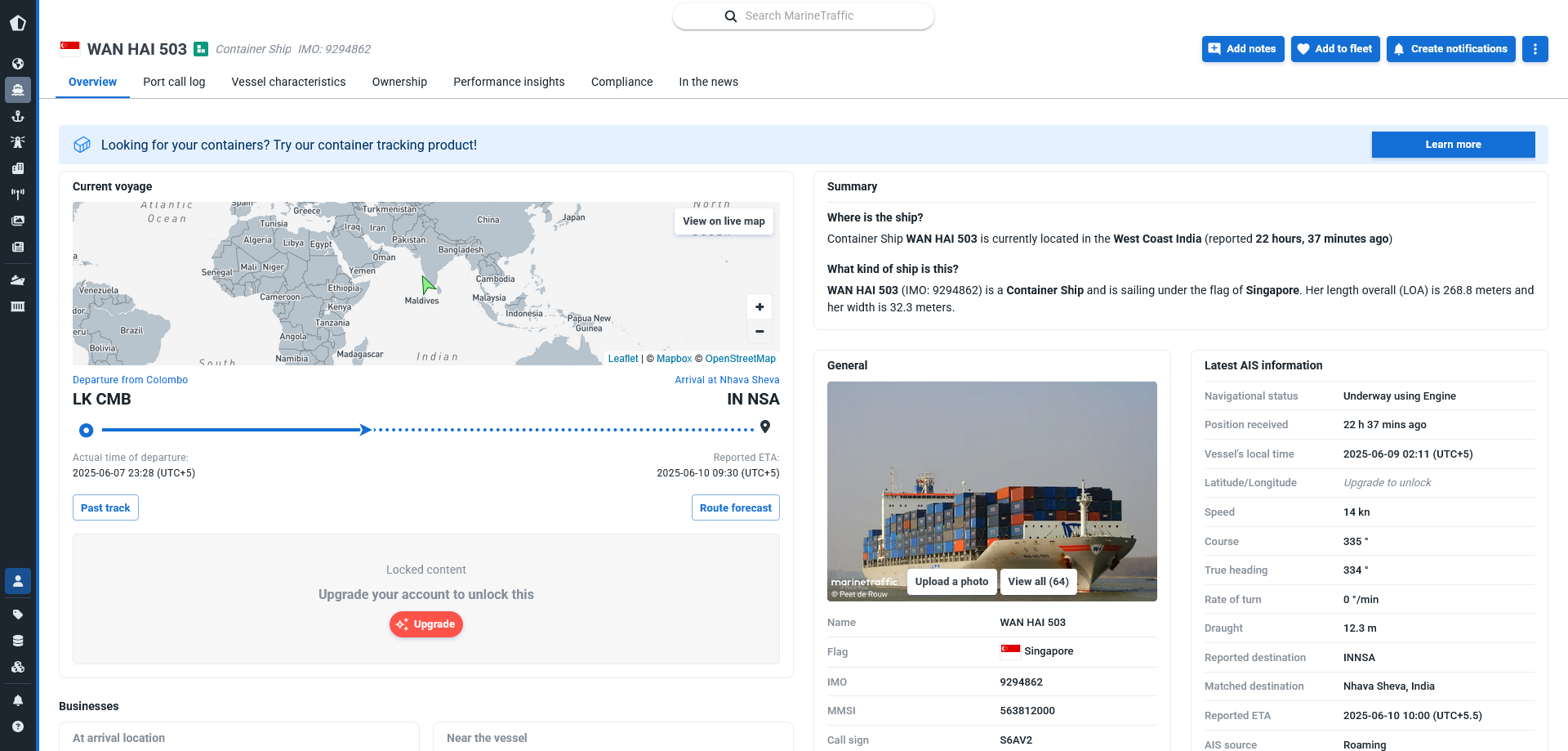Click the MMSI value 563812000
The width and height of the screenshot is (1568, 751).
point(1027,711)
